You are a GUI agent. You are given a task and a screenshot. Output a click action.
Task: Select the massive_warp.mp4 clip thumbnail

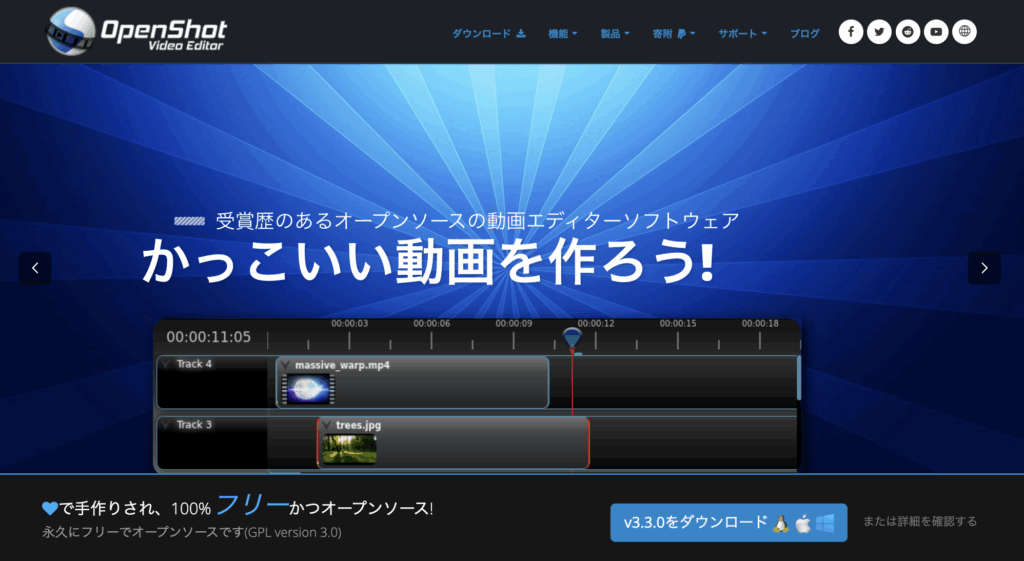[309, 388]
